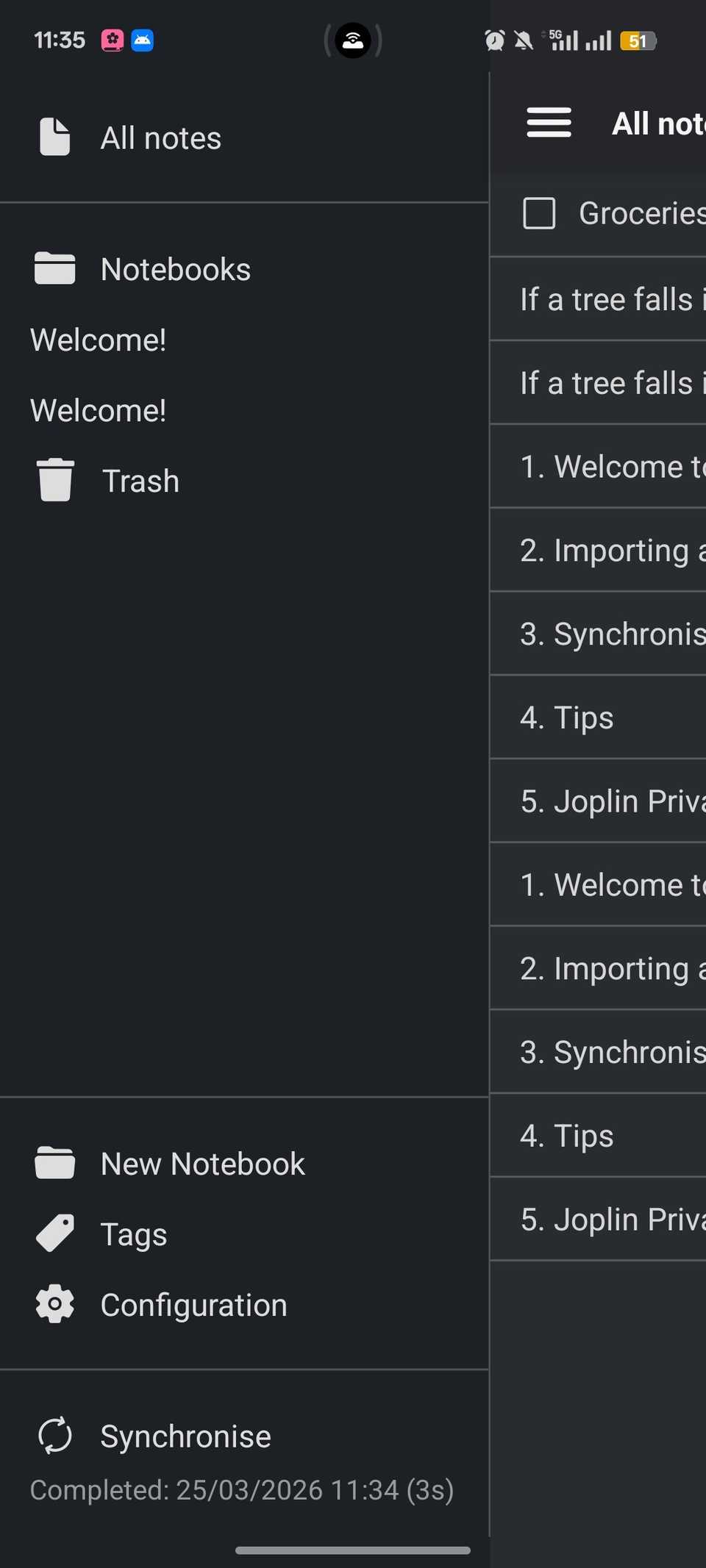
Task: Open the Trash folder label
Action: [140, 481]
